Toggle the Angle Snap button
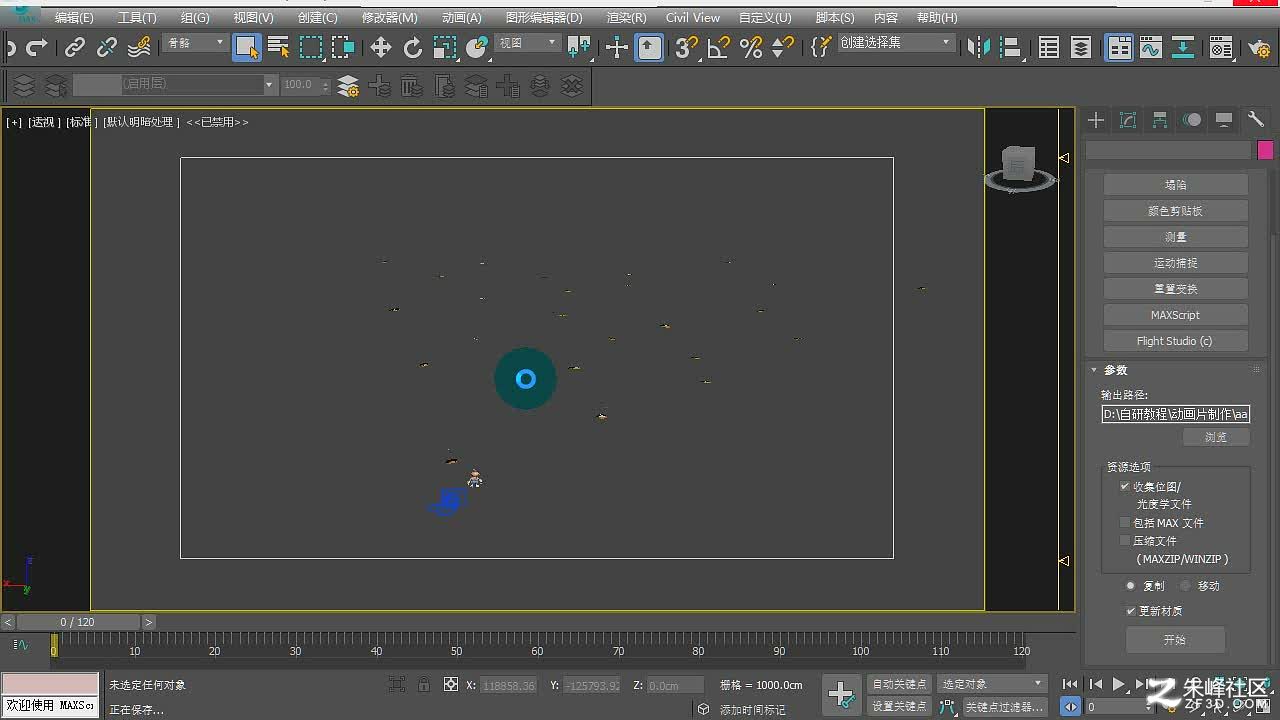 tap(719, 47)
